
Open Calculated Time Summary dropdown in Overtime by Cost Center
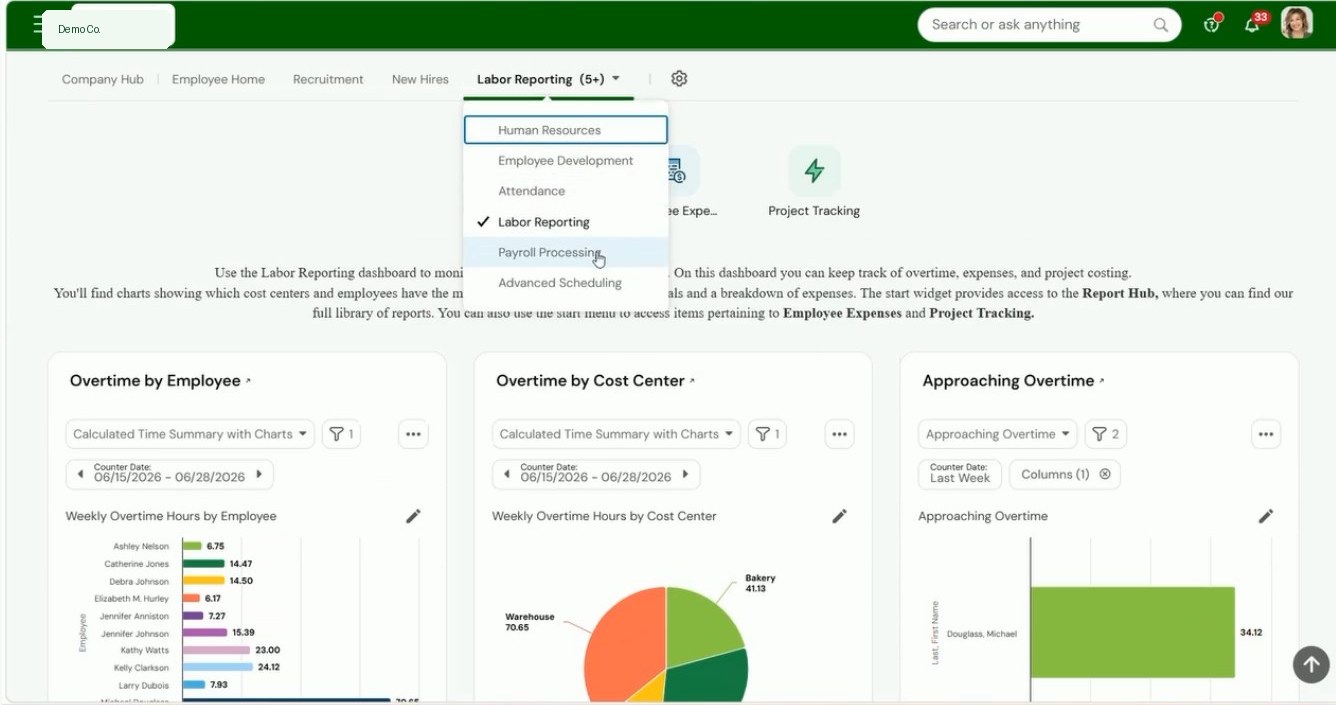(x=616, y=434)
